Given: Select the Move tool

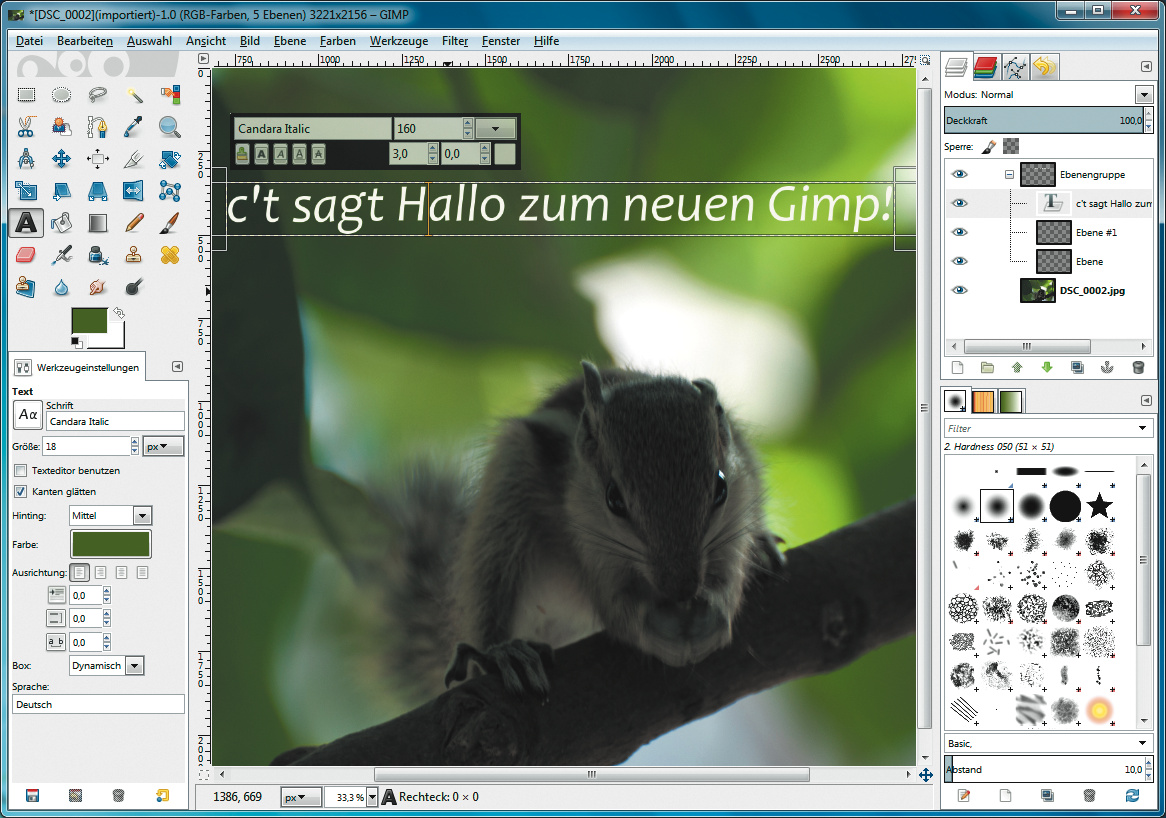Looking at the screenshot, I should point(62,158).
